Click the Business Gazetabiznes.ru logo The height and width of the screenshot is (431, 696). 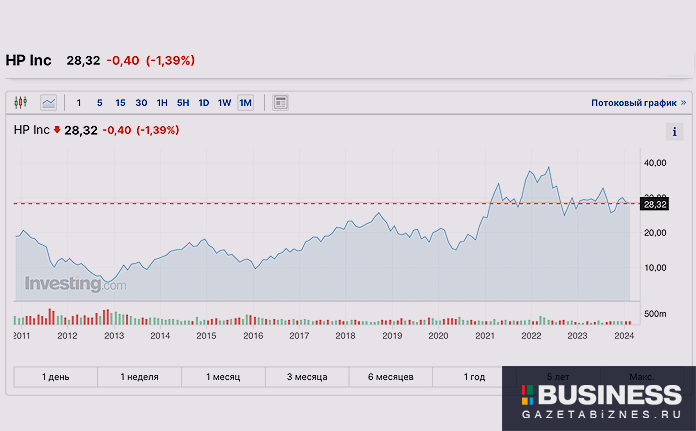[x=598, y=398]
